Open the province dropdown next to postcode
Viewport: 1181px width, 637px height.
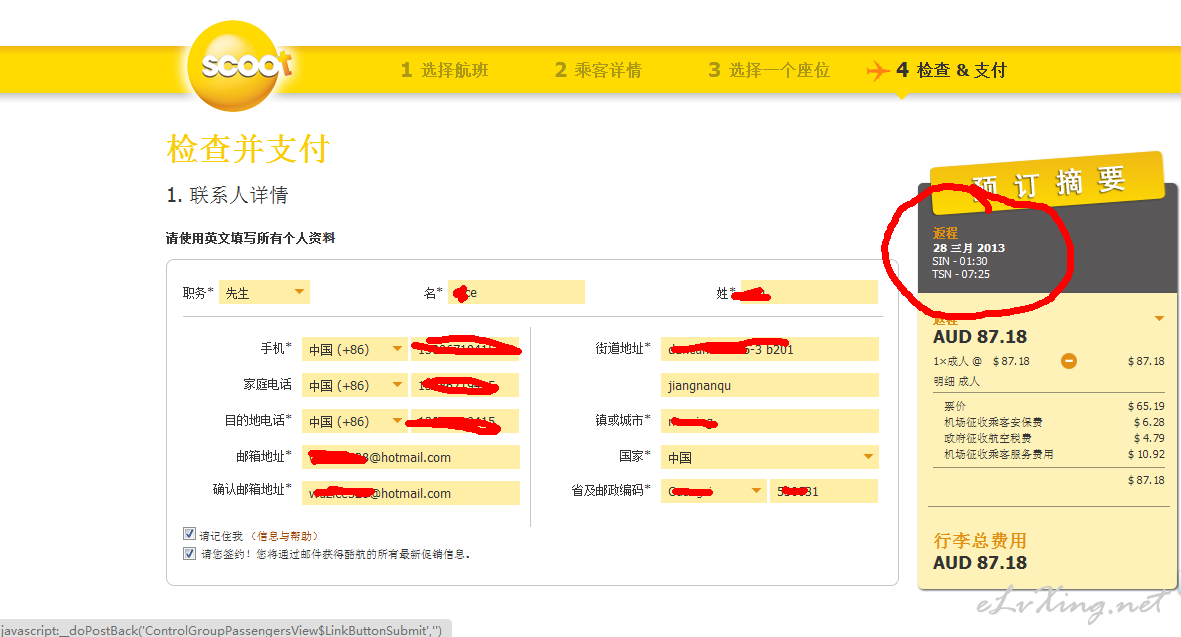tap(713, 491)
